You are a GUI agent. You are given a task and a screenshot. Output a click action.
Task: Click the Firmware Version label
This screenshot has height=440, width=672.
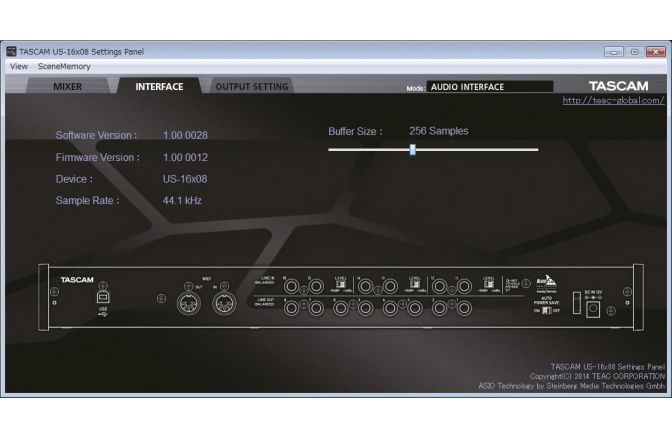coord(98,158)
